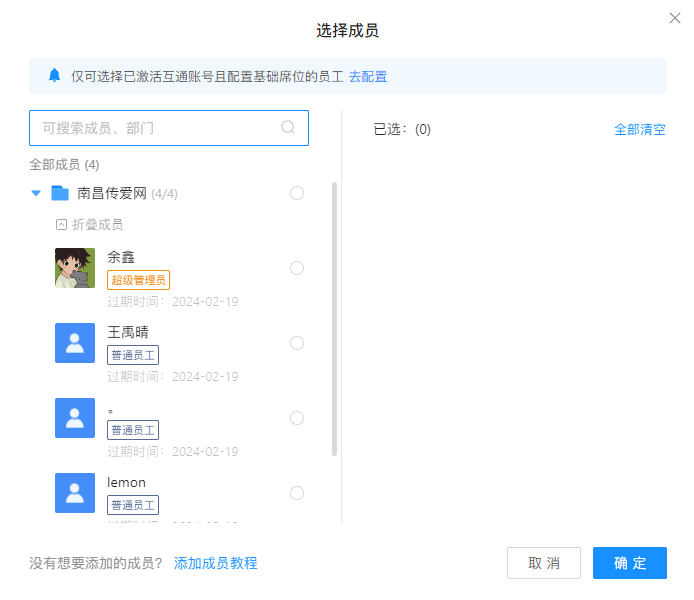Click 余鑫's avatar picture
The height and width of the screenshot is (600, 694).
coord(75,268)
